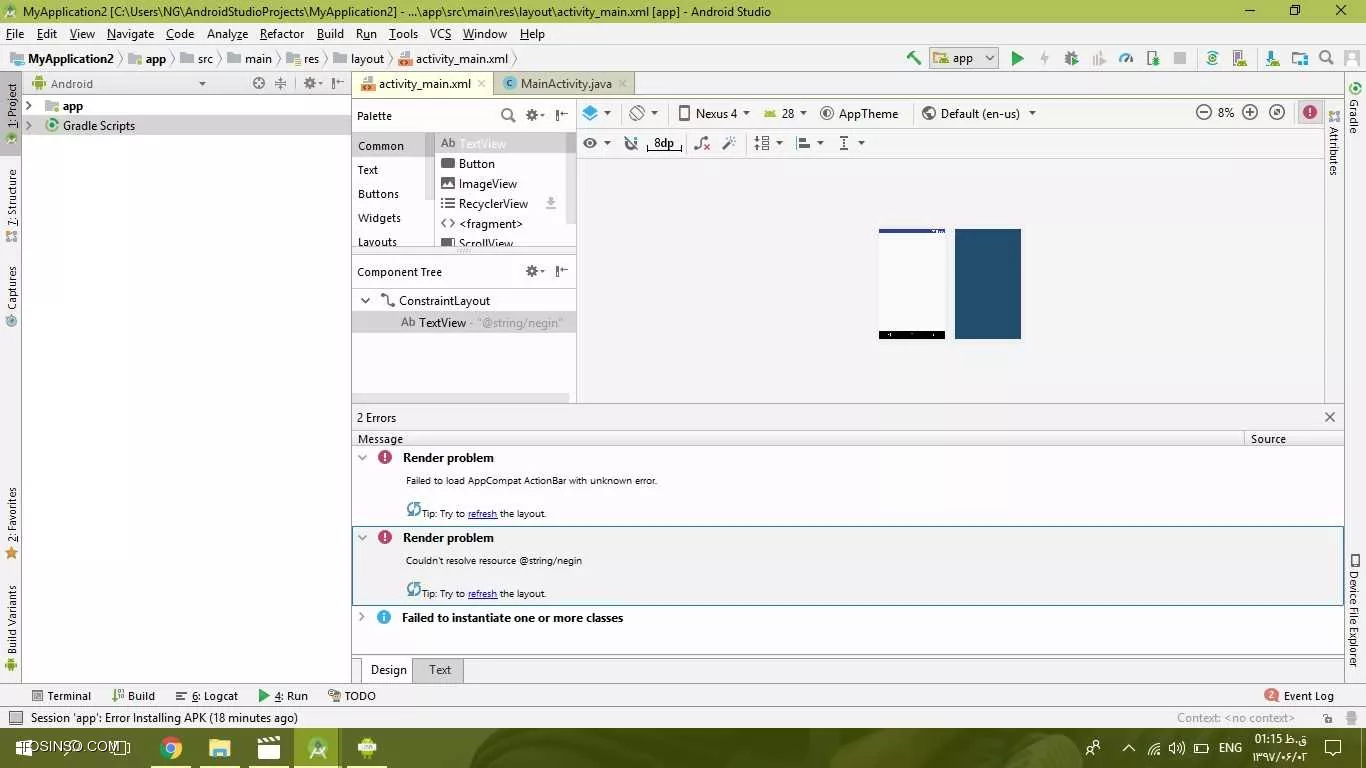1366x768 pixels.
Task: Toggle the Device File Explorer window
Action: 1355,610
